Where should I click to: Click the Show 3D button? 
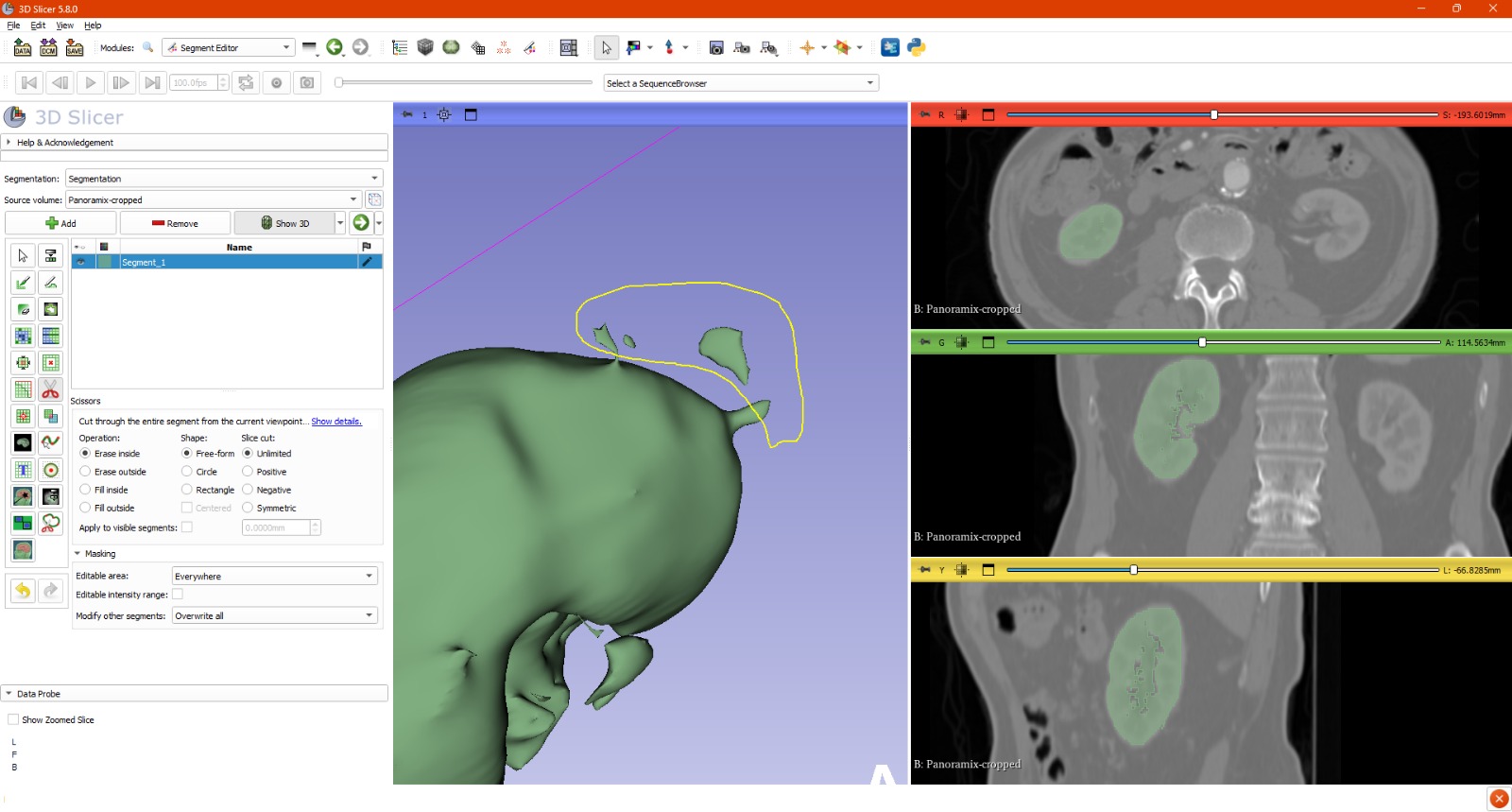[x=285, y=223]
